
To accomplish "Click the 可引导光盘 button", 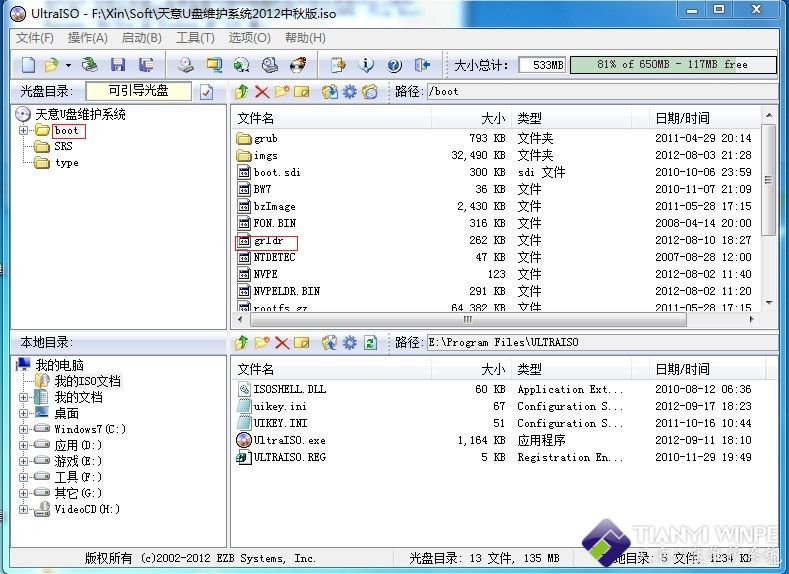I will tap(138, 91).
